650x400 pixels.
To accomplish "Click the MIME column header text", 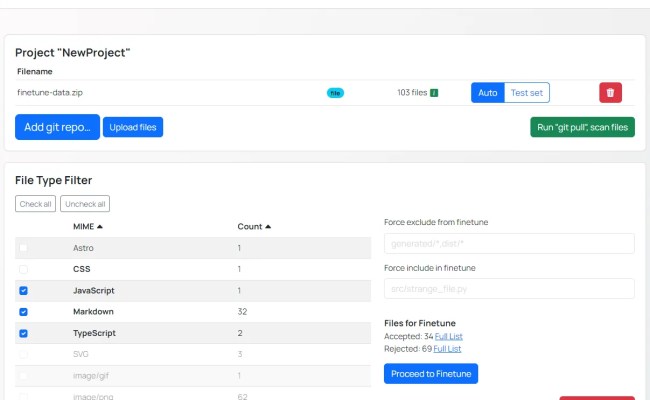I will point(83,226).
